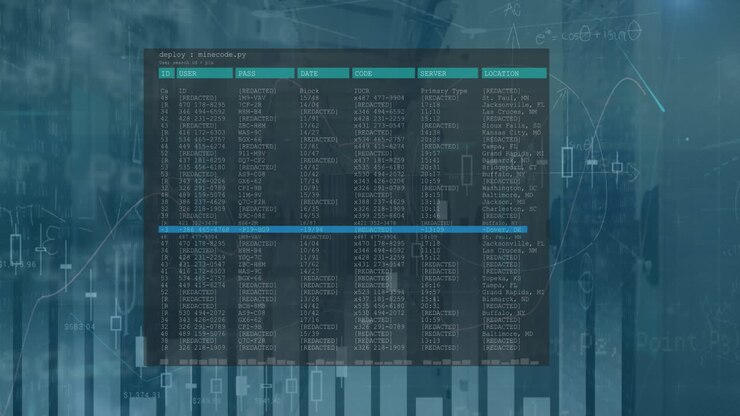
Task: Select the 'x523 118-3594' code cell
Action: coord(379,293)
